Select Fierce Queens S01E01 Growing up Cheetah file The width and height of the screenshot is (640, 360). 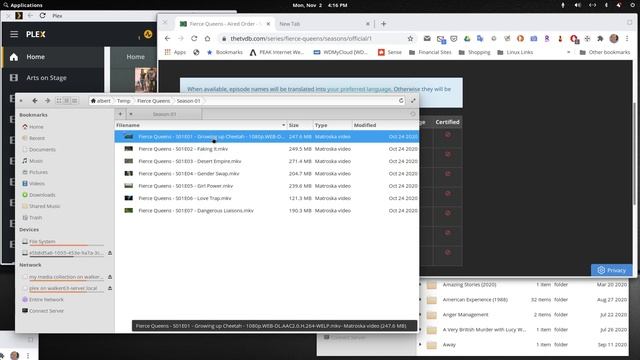point(267,137)
